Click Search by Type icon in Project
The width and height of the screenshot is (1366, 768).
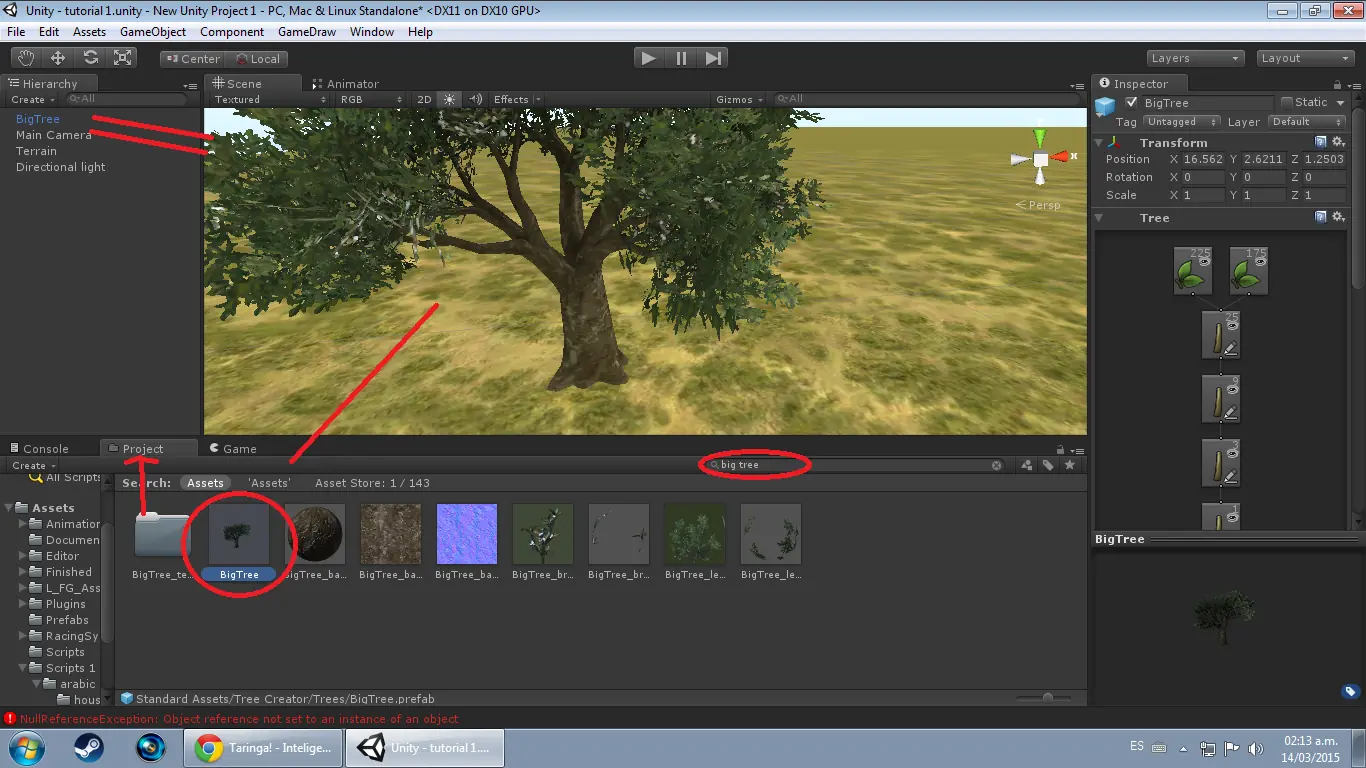[x=1027, y=465]
